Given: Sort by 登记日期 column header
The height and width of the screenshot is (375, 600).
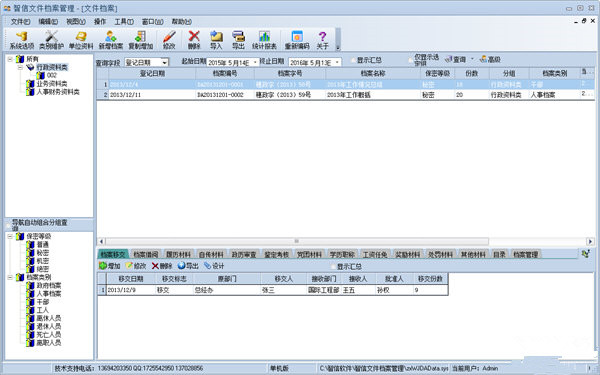Looking at the screenshot, I should pos(152,73).
